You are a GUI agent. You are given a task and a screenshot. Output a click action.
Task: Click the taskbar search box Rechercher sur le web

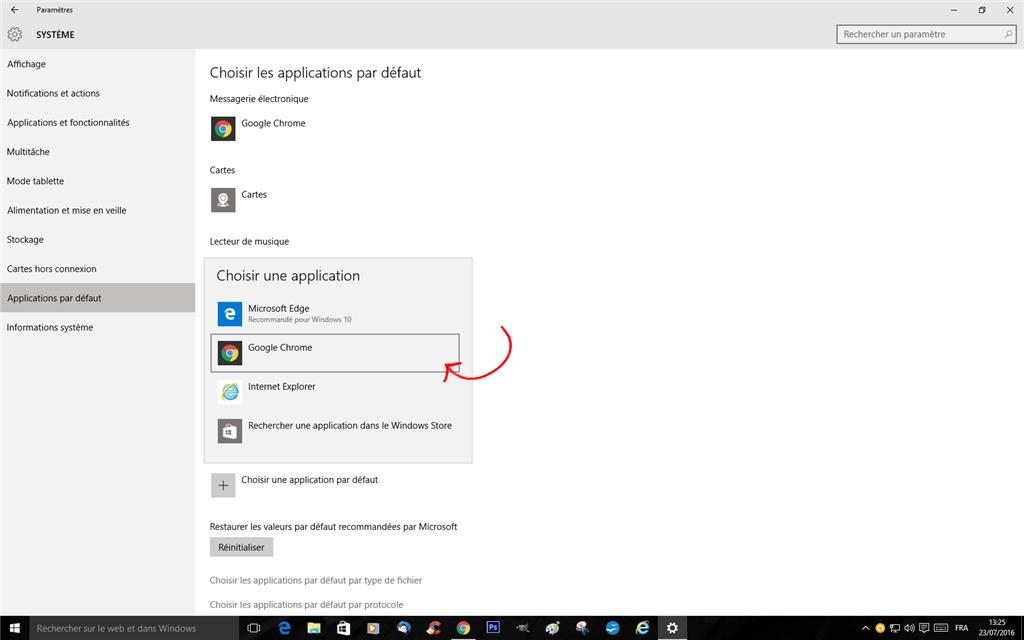click(134, 628)
